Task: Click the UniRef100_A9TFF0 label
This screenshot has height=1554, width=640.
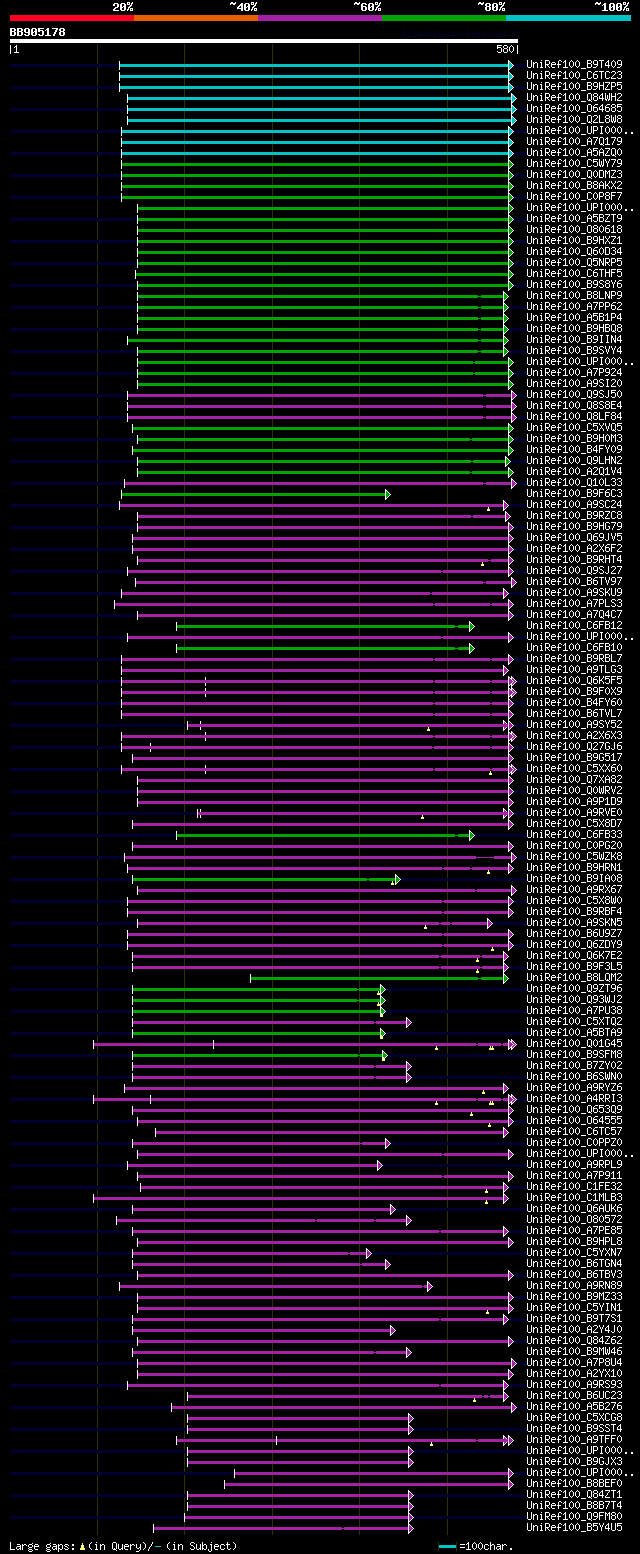Action: [574, 1439]
